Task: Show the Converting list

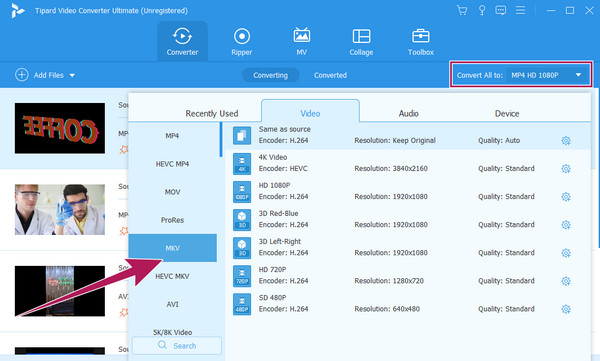Action: click(x=270, y=75)
